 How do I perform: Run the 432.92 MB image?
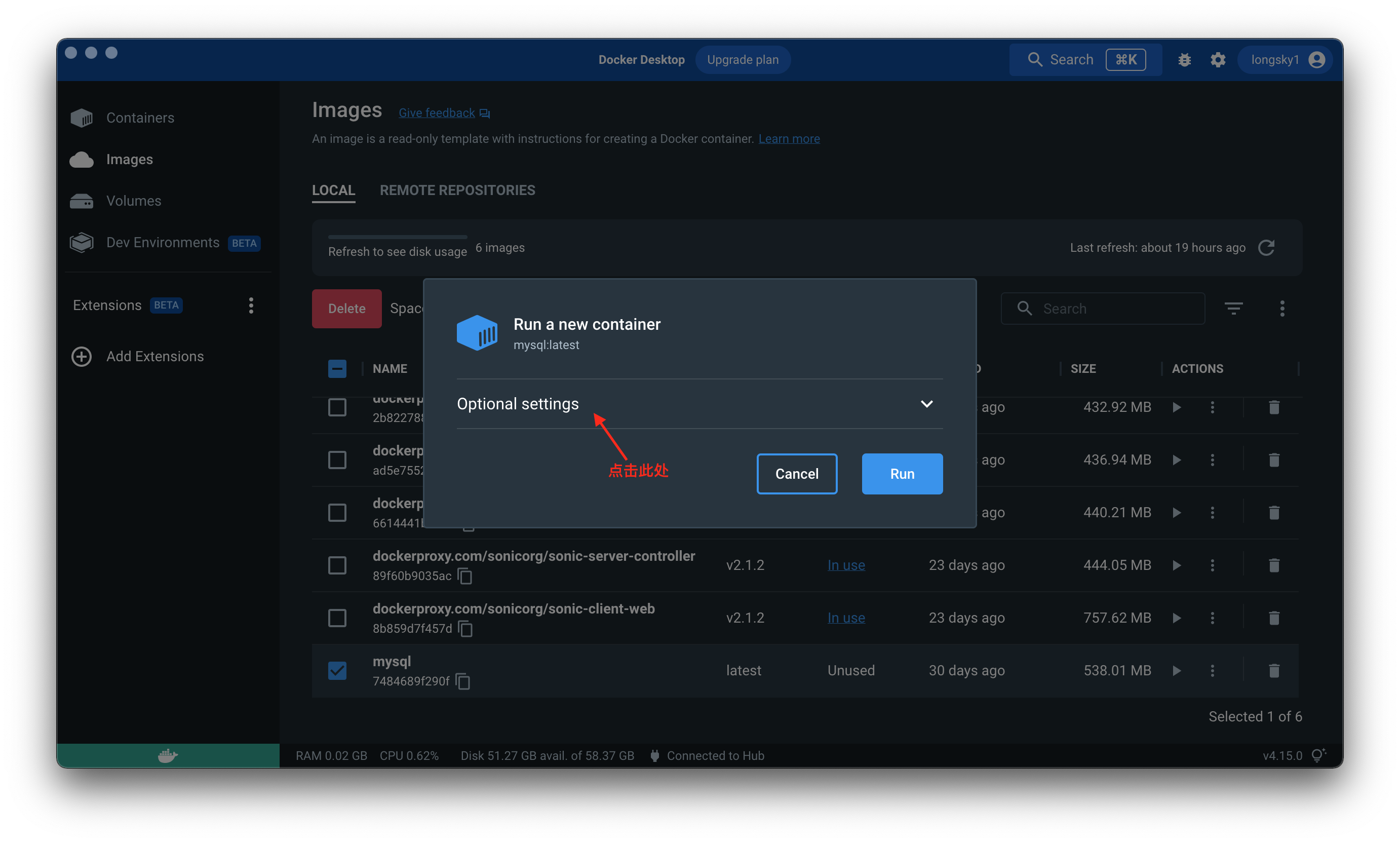(1177, 407)
